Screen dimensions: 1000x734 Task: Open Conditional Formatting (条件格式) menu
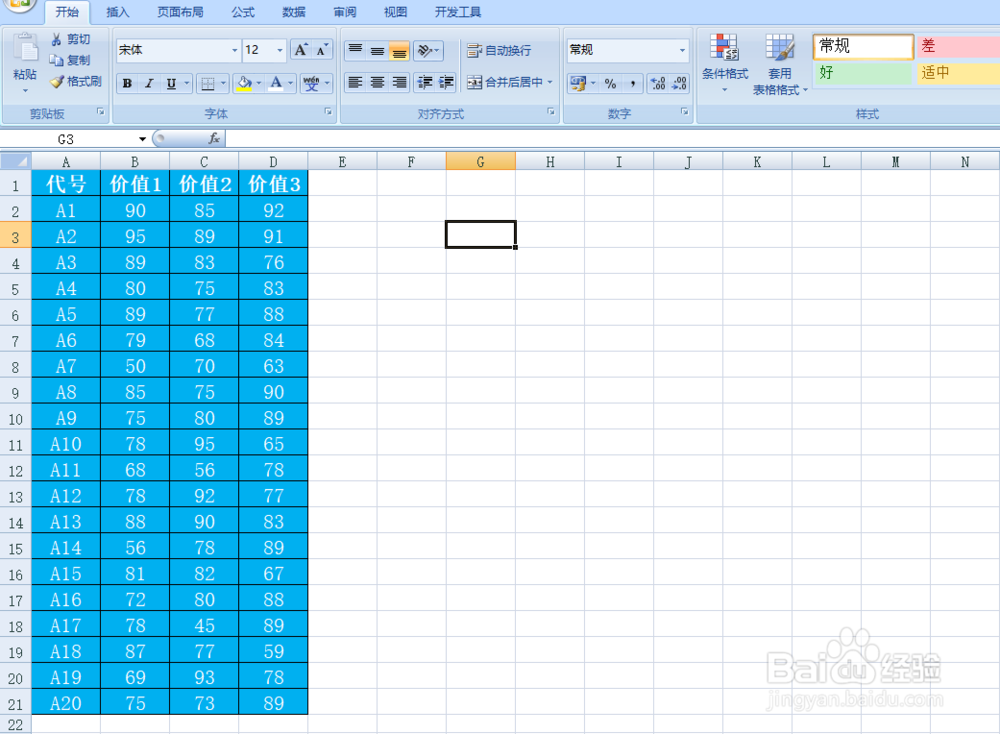[x=724, y=62]
